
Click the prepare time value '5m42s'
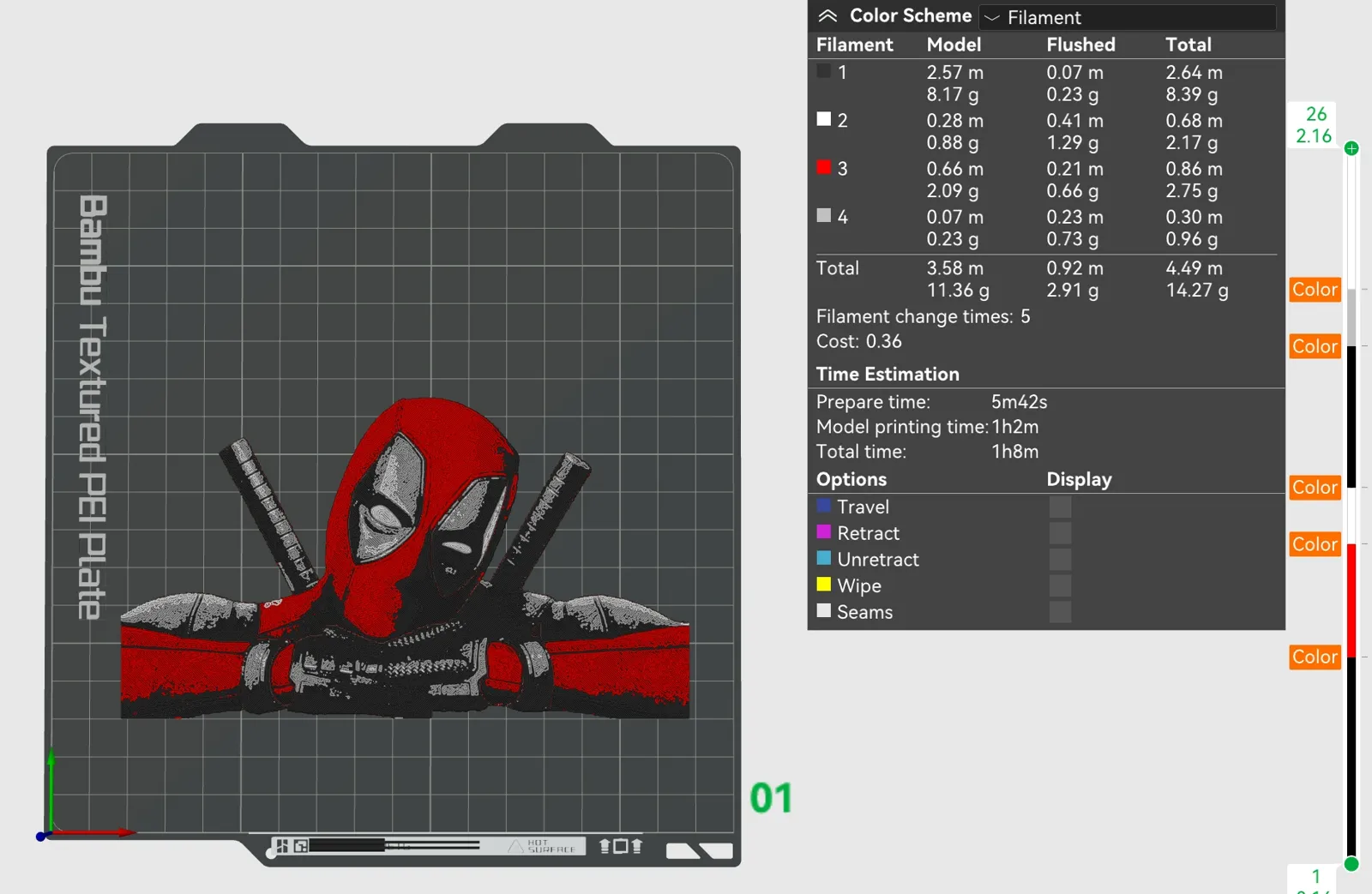[1019, 402]
